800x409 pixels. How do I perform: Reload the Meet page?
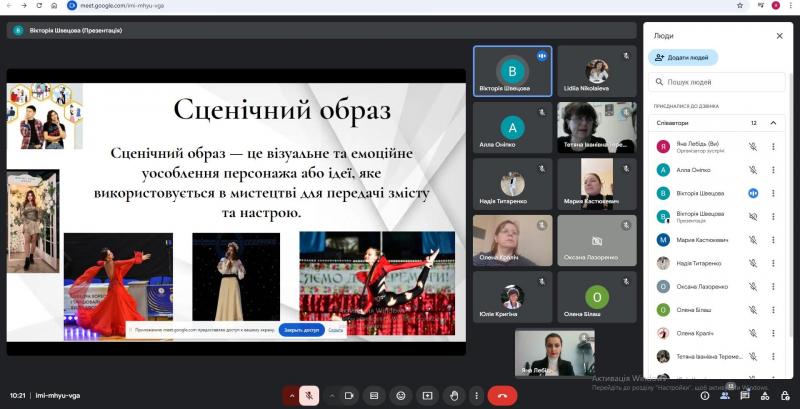tap(39, 6)
